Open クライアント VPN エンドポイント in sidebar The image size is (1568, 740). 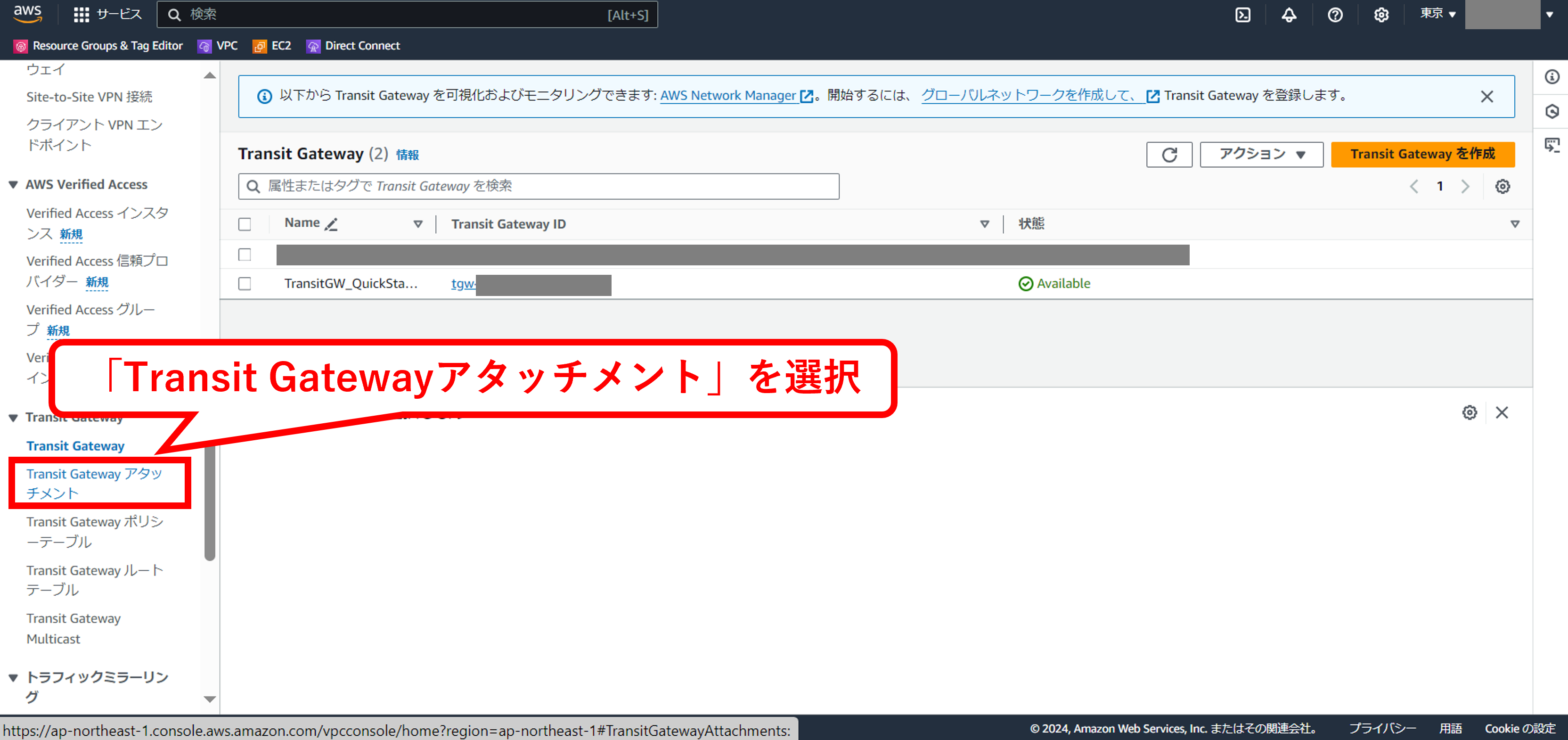coord(94,135)
